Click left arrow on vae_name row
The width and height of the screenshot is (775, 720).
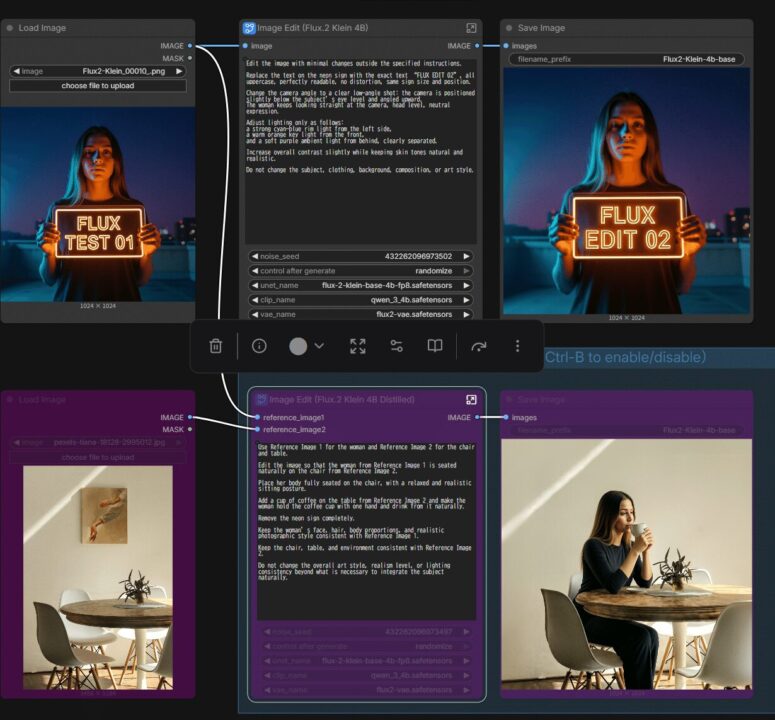[x=255, y=314]
